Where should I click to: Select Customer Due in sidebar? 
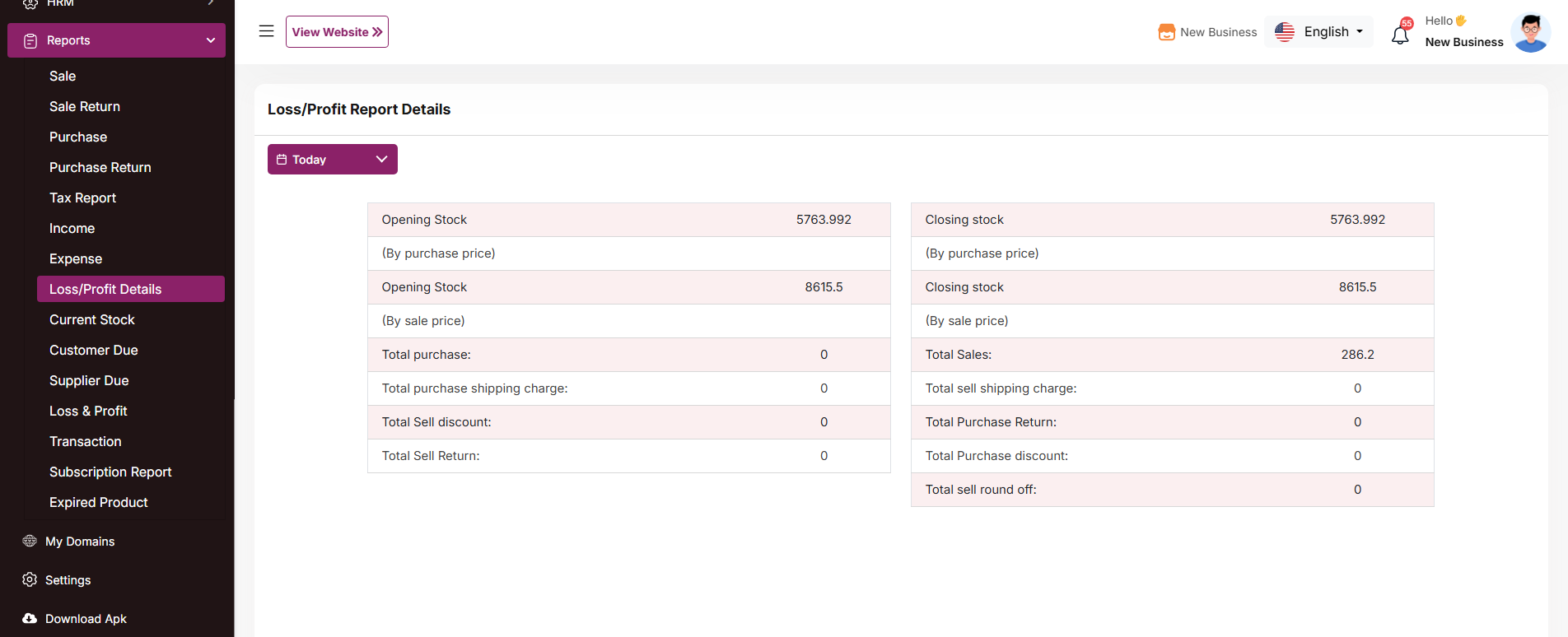pyautogui.click(x=94, y=350)
